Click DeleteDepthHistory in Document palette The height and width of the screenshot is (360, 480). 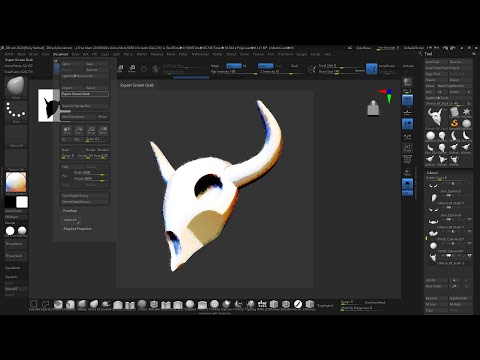85,202
